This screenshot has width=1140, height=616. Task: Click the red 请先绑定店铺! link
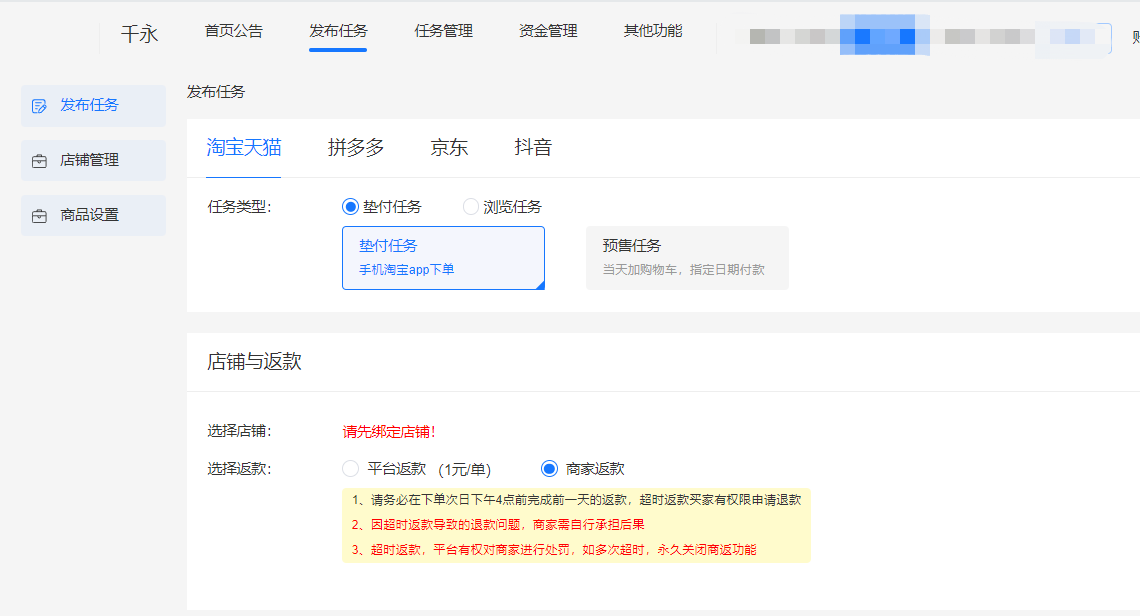tap(389, 432)
